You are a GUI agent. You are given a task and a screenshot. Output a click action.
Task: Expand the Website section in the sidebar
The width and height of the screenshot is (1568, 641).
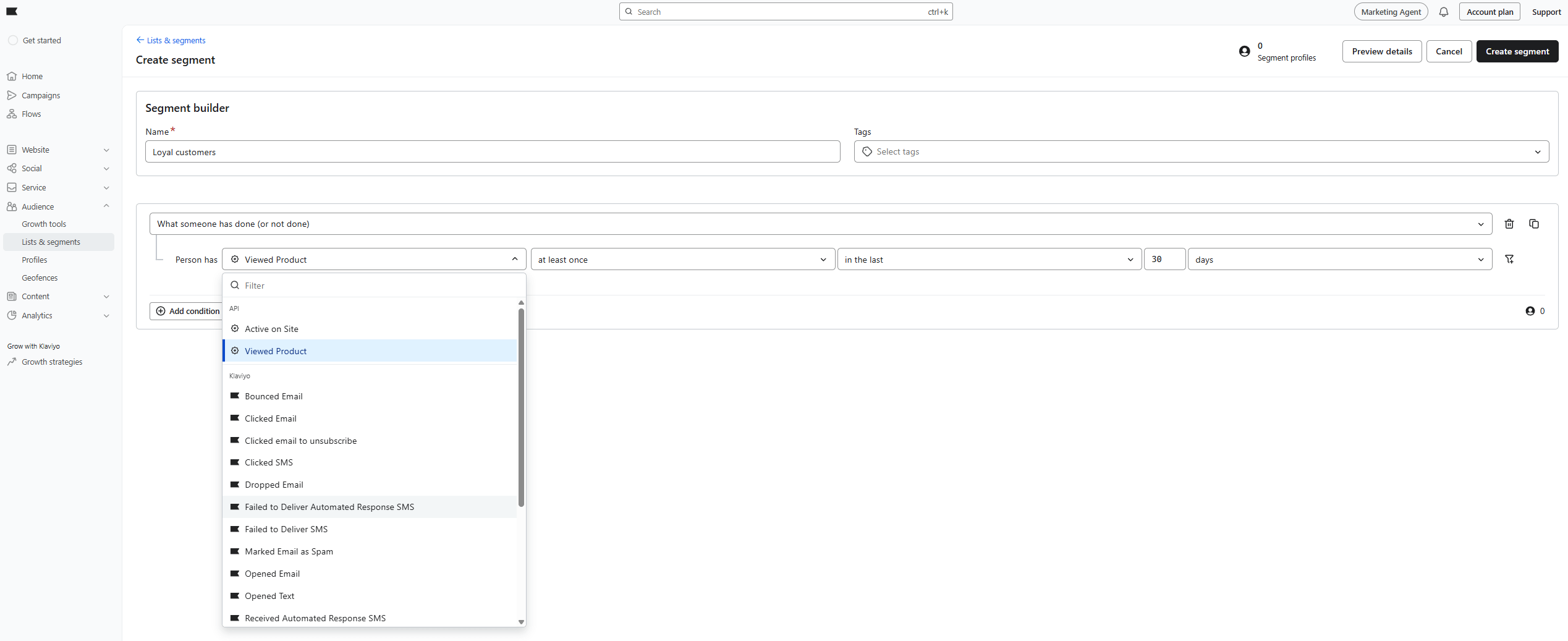point(106,150)
